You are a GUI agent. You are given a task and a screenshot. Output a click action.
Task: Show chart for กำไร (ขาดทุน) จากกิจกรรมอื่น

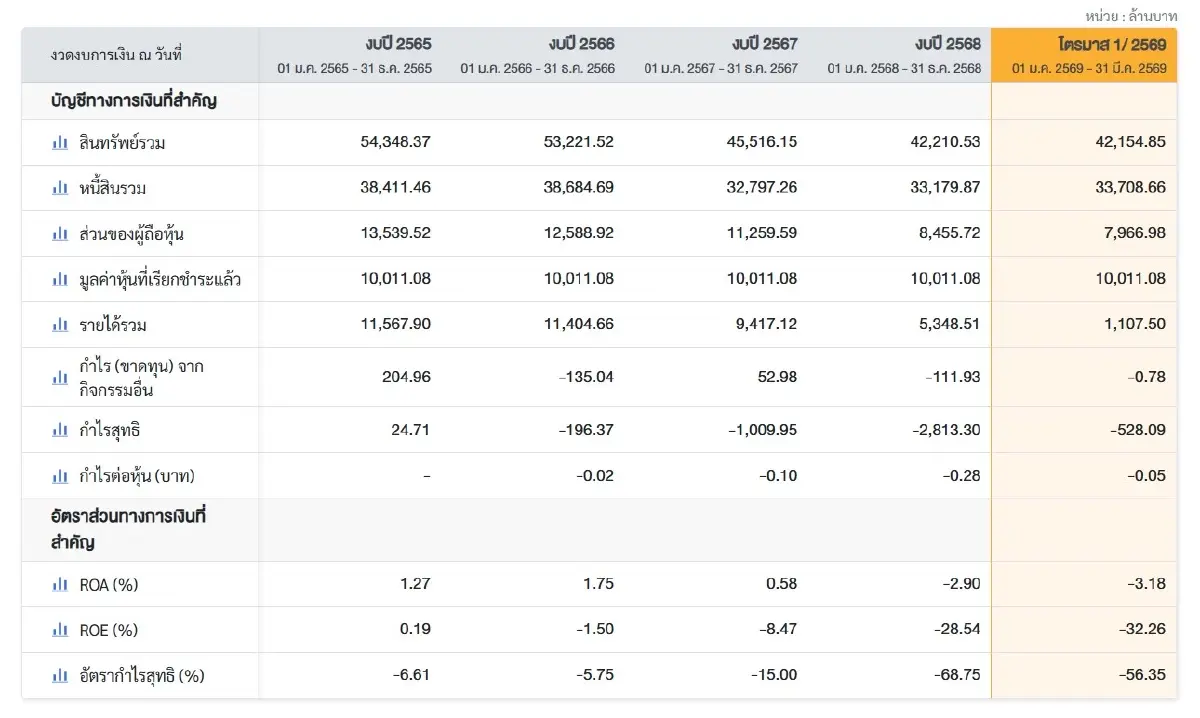point(60,378)
